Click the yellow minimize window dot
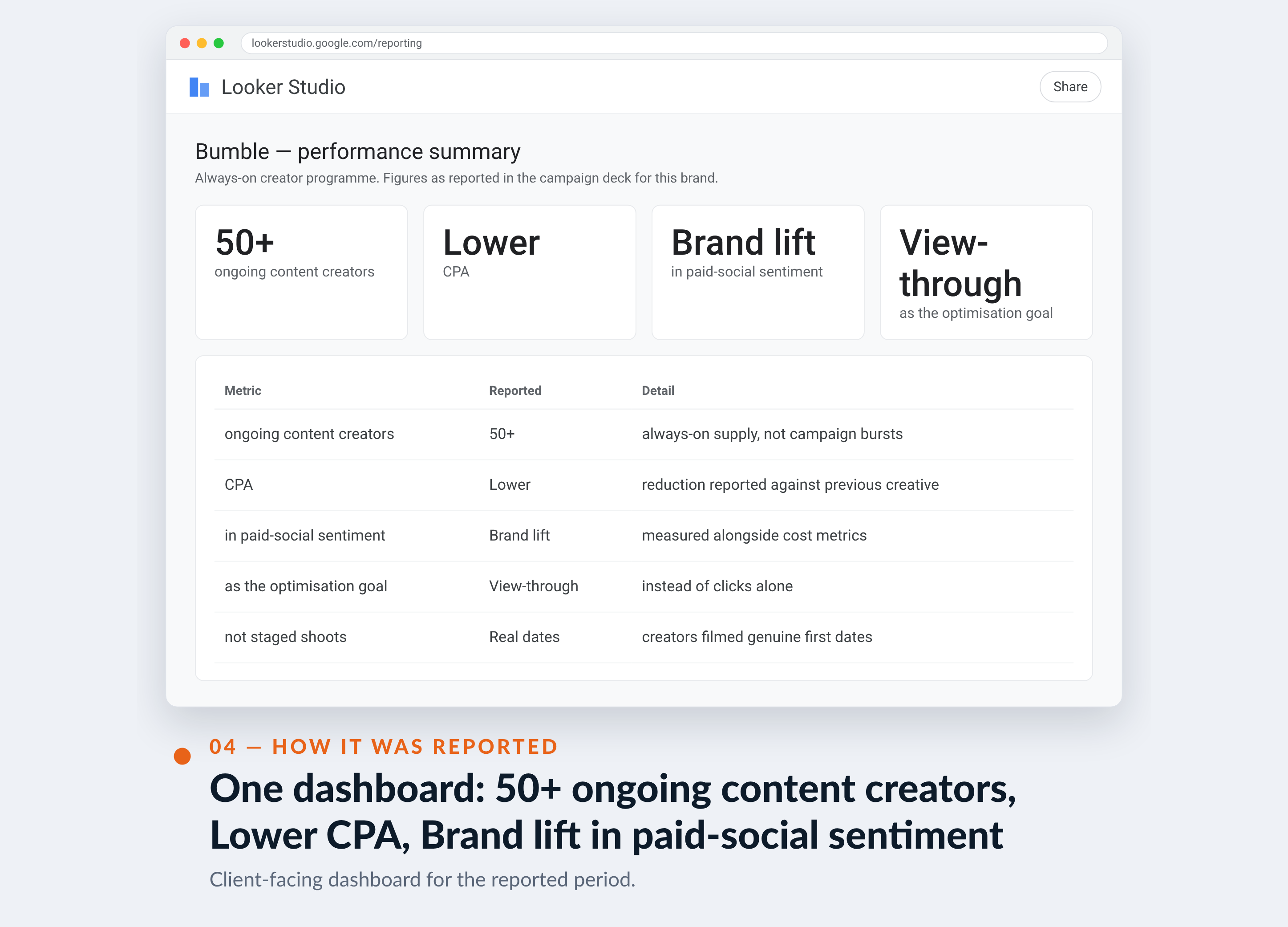The height and width of the screenshot is (927, 1288). click(202, 43)
